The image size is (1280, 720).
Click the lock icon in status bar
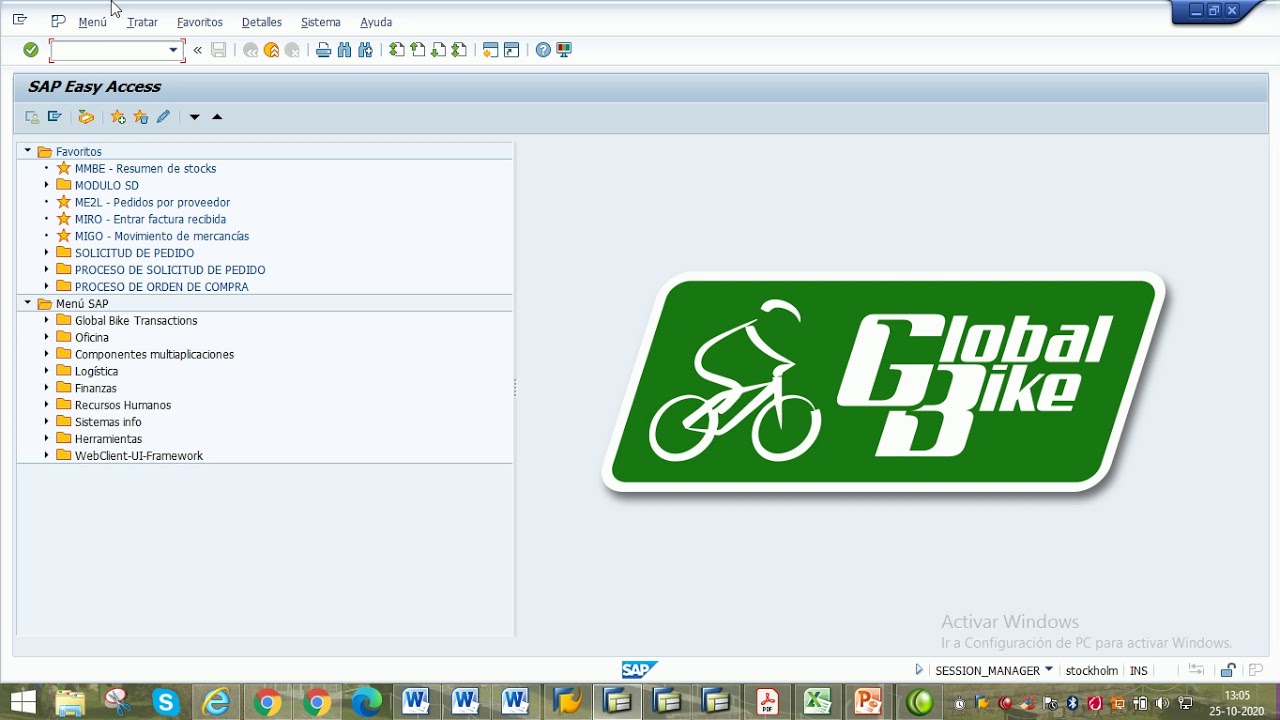pos(1228,670)
